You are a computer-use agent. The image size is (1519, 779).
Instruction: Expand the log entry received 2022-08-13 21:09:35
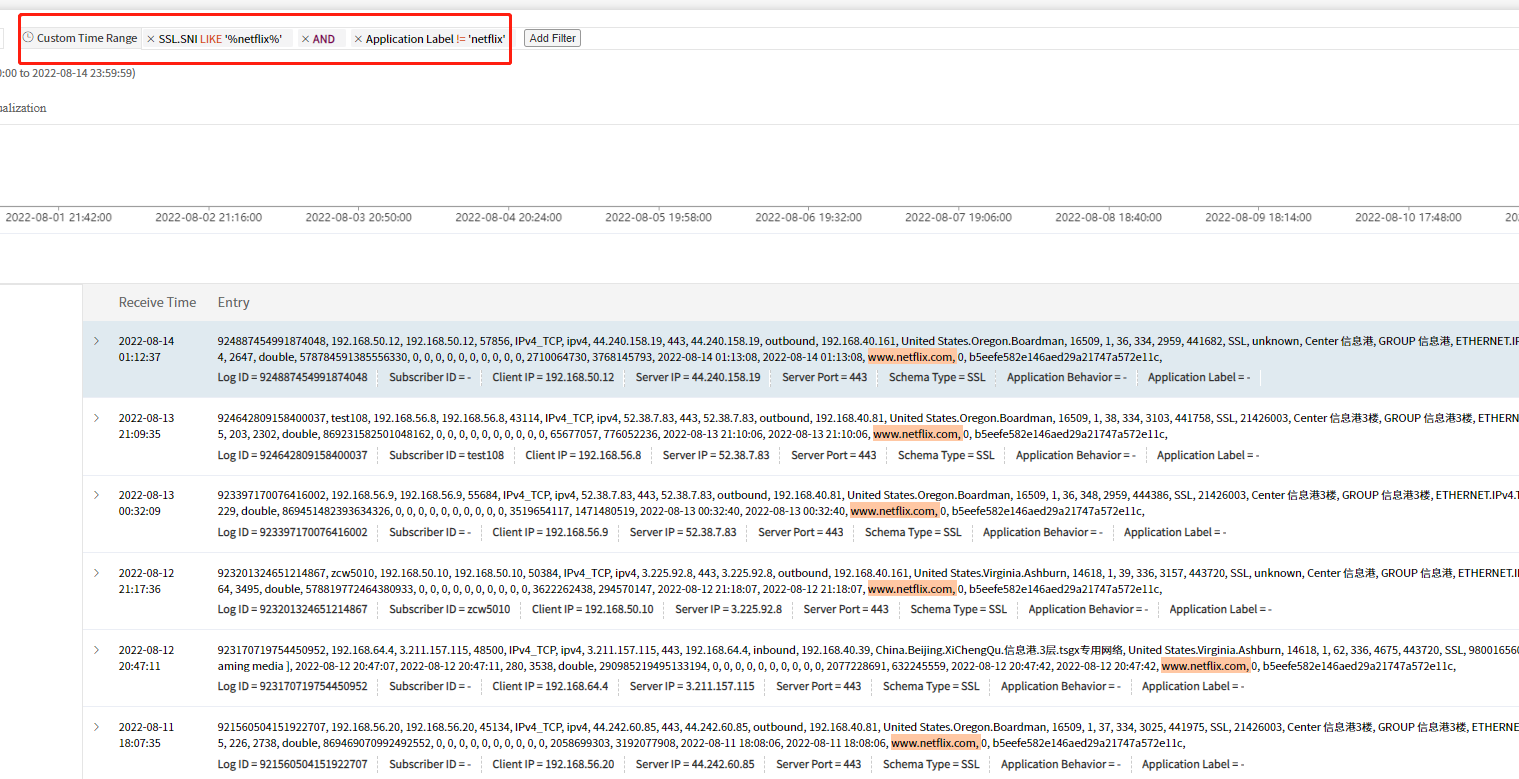(x=96, y=418)
